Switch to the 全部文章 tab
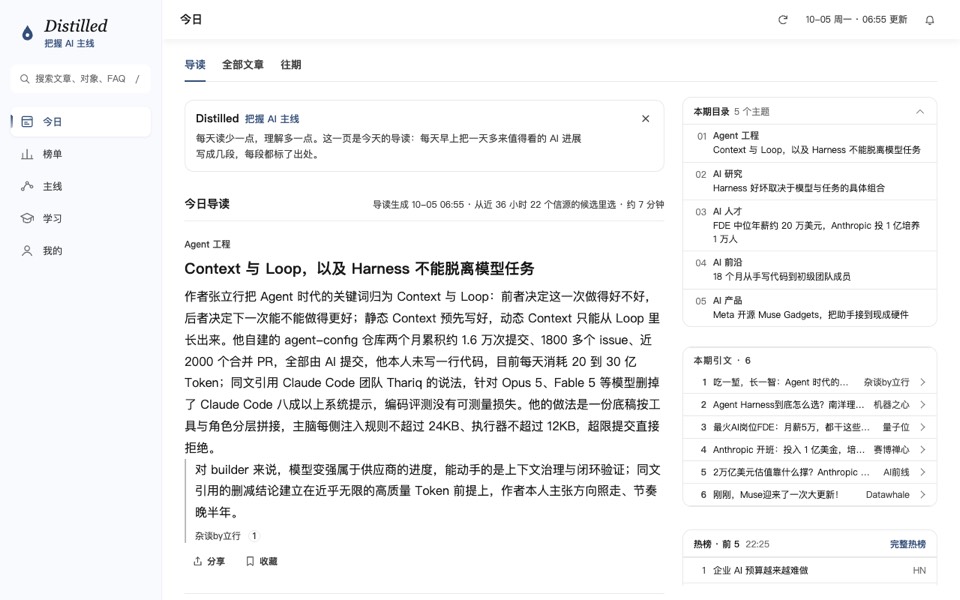Image resolution: width=960 pixels, height=600 pixels. click(242, 65)
